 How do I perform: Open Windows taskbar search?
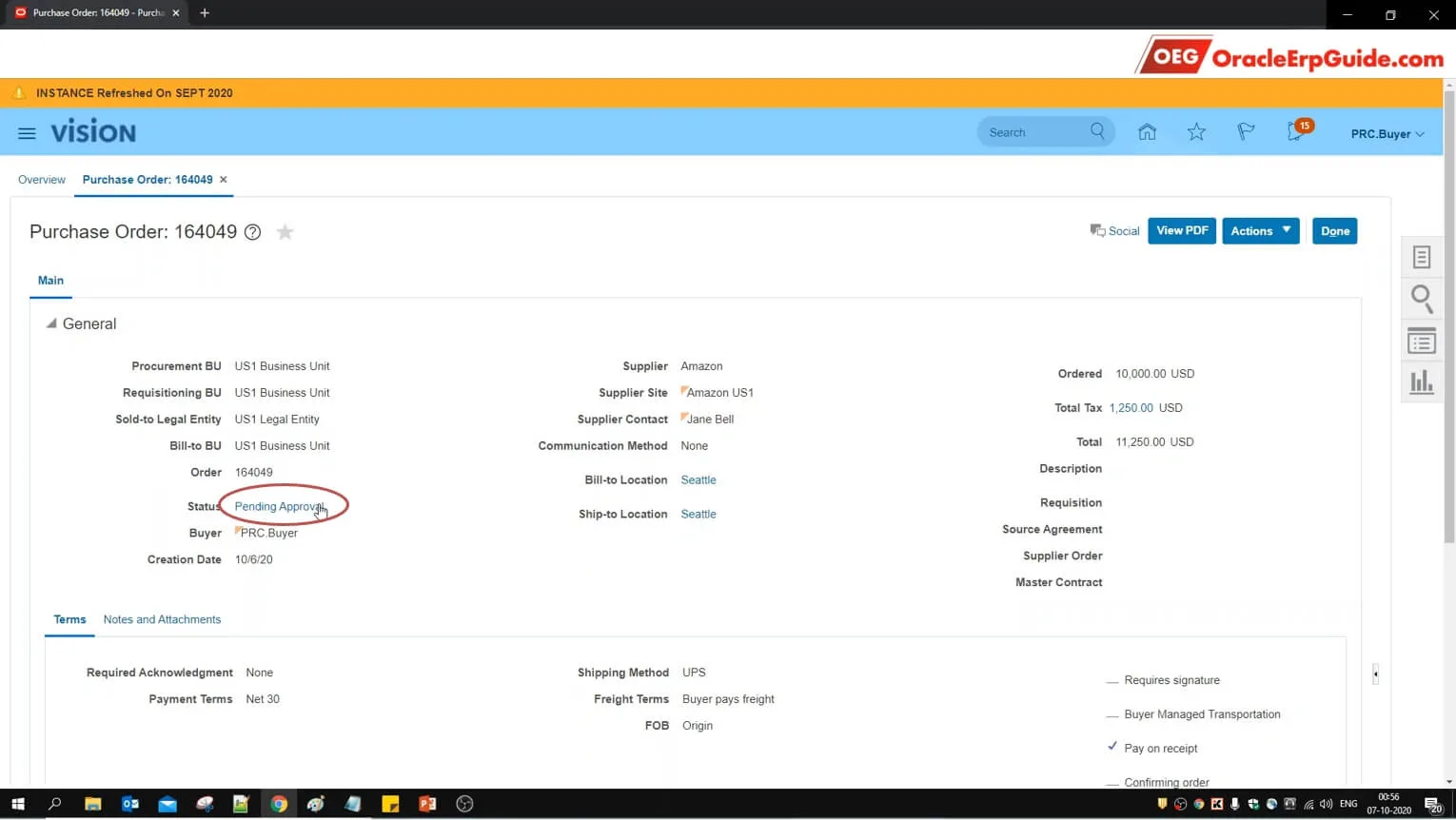click(55, 804)
